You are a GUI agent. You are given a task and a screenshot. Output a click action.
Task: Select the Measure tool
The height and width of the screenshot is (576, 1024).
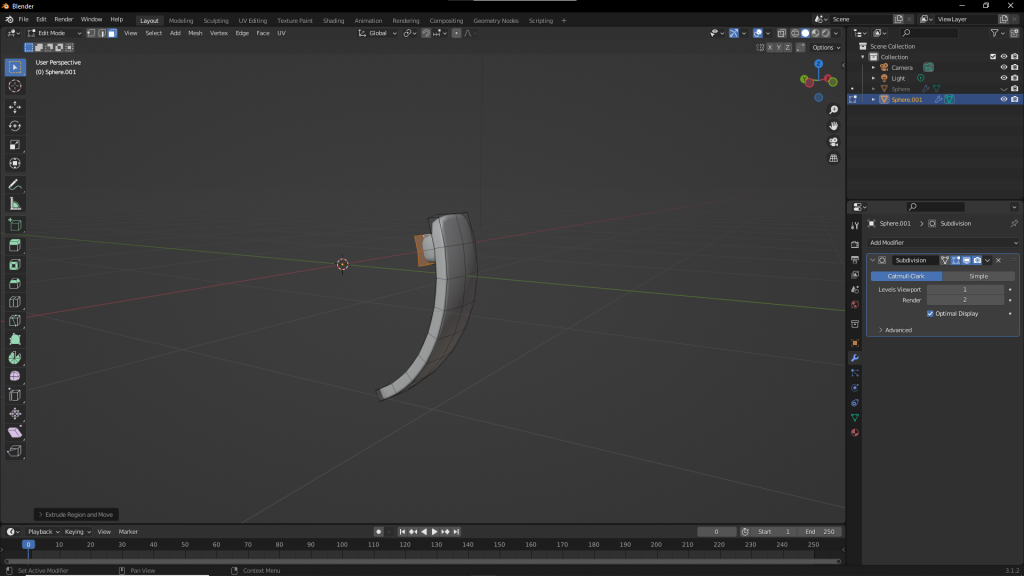click(x=15, y=204)
